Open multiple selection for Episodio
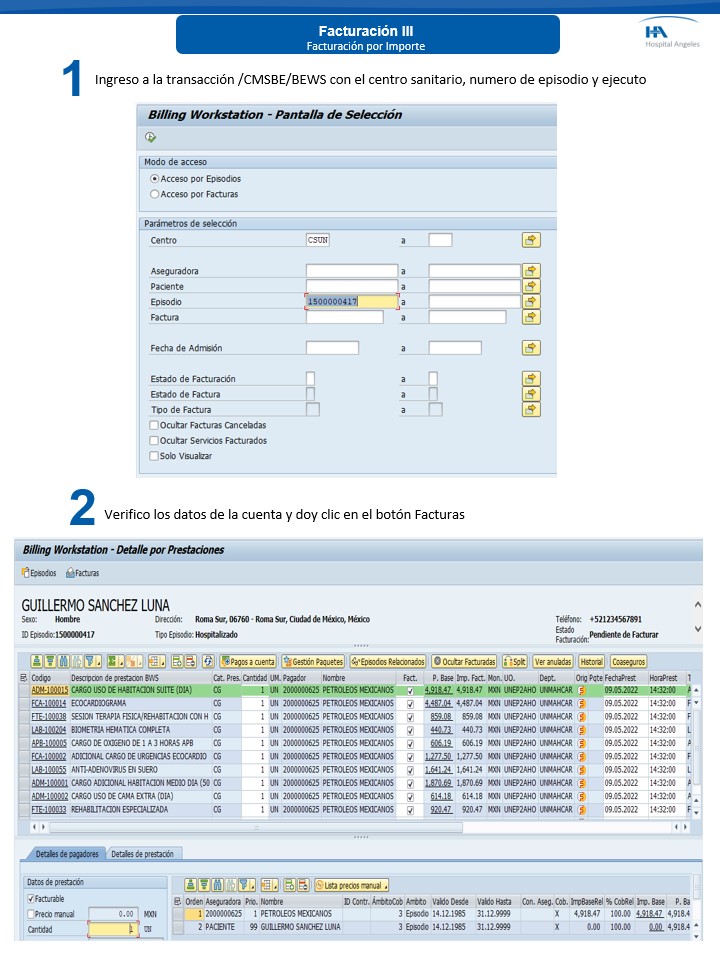The height and width of the screenshot is (960, 720). click(531, 302)
